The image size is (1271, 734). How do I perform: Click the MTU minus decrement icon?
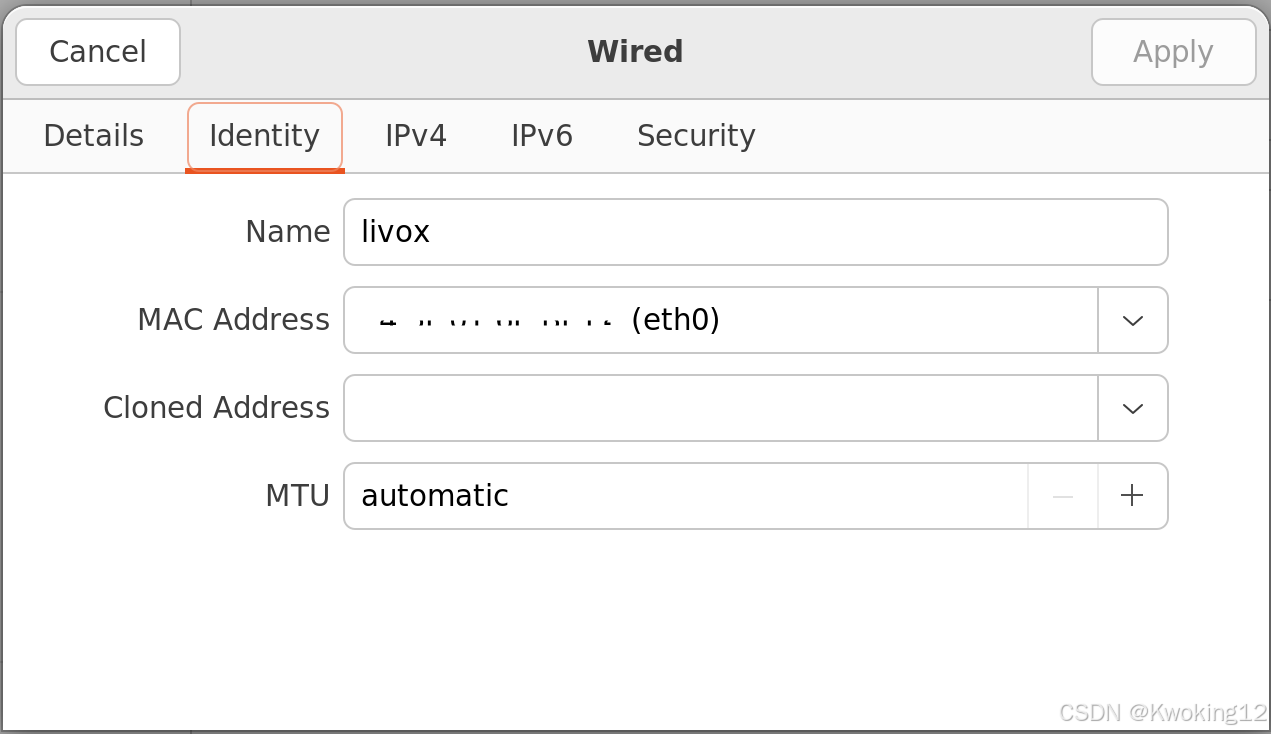point(1063,496)
